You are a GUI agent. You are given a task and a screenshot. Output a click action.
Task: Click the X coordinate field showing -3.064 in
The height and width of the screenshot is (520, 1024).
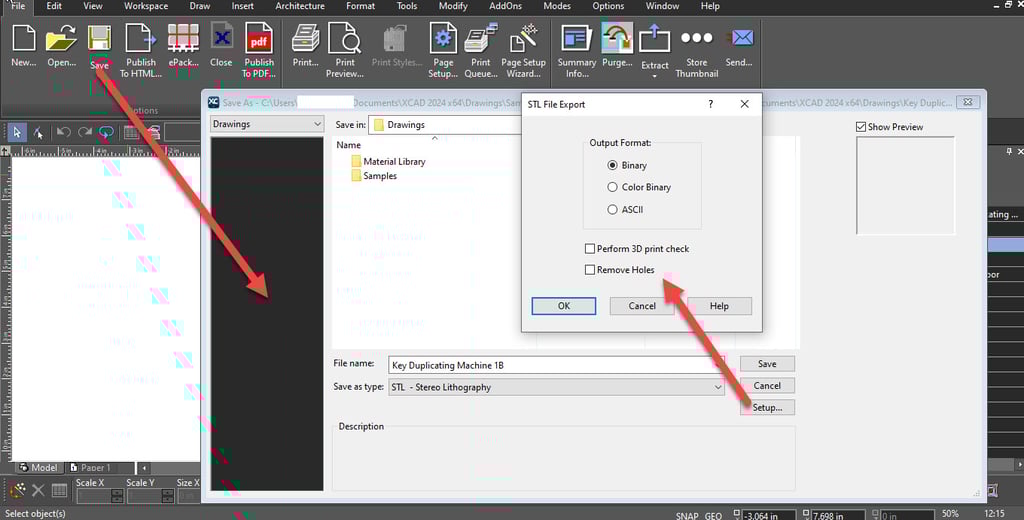coord(768,515)
